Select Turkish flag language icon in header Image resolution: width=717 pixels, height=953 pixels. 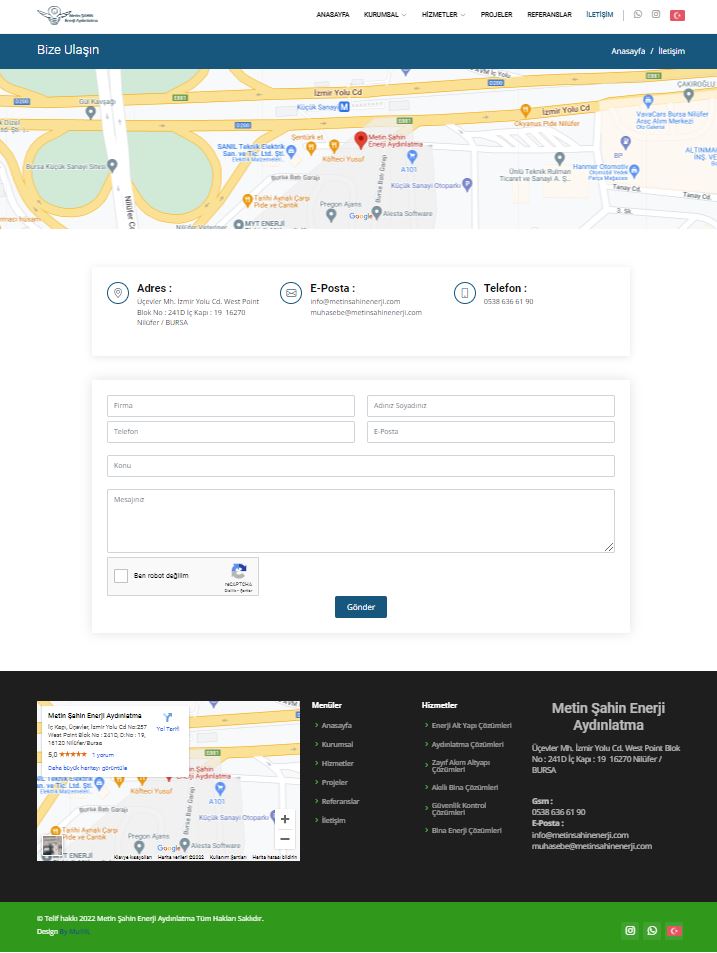click(677, 15)
